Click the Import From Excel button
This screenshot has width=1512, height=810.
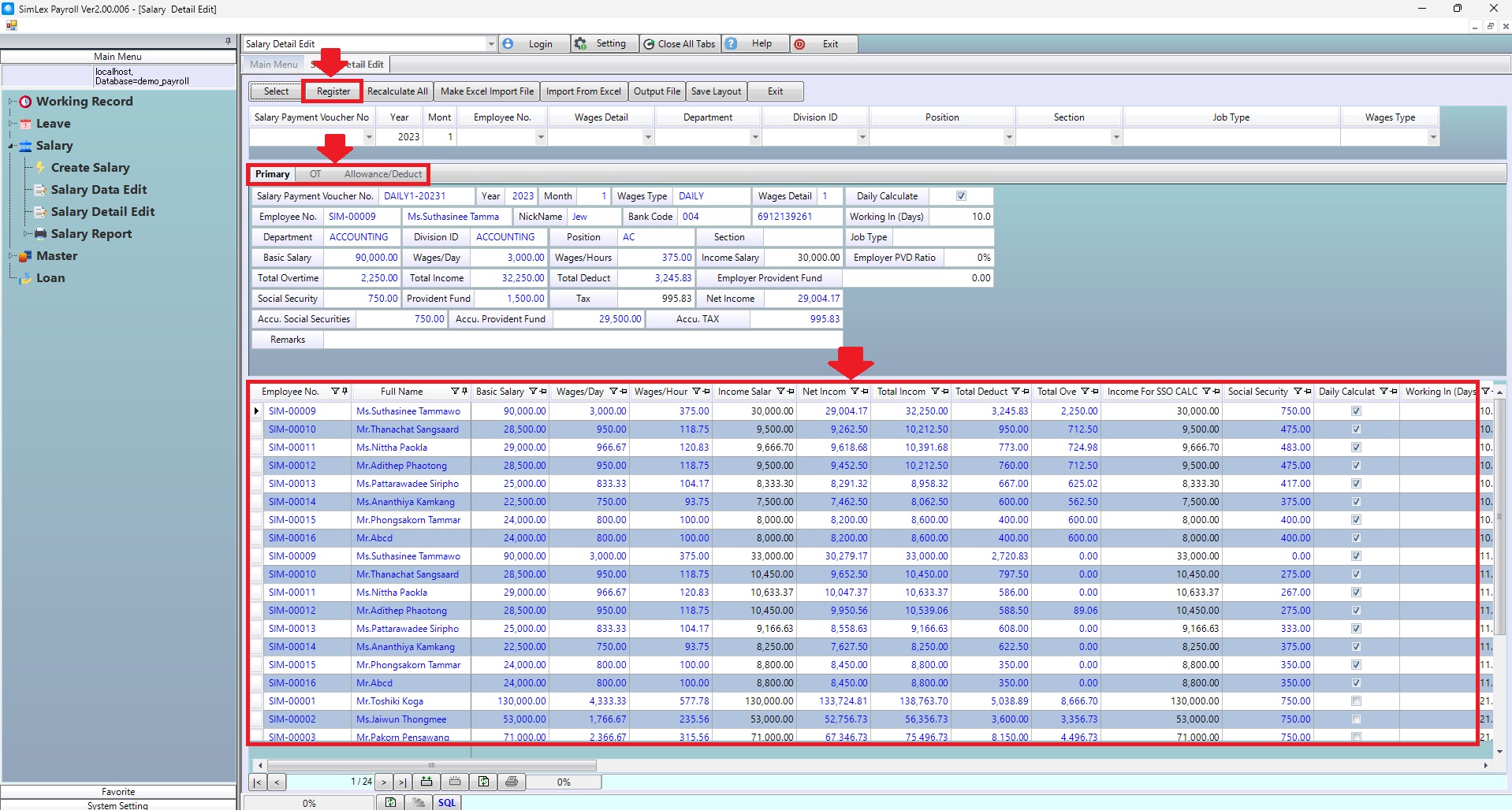pos(583,91)
